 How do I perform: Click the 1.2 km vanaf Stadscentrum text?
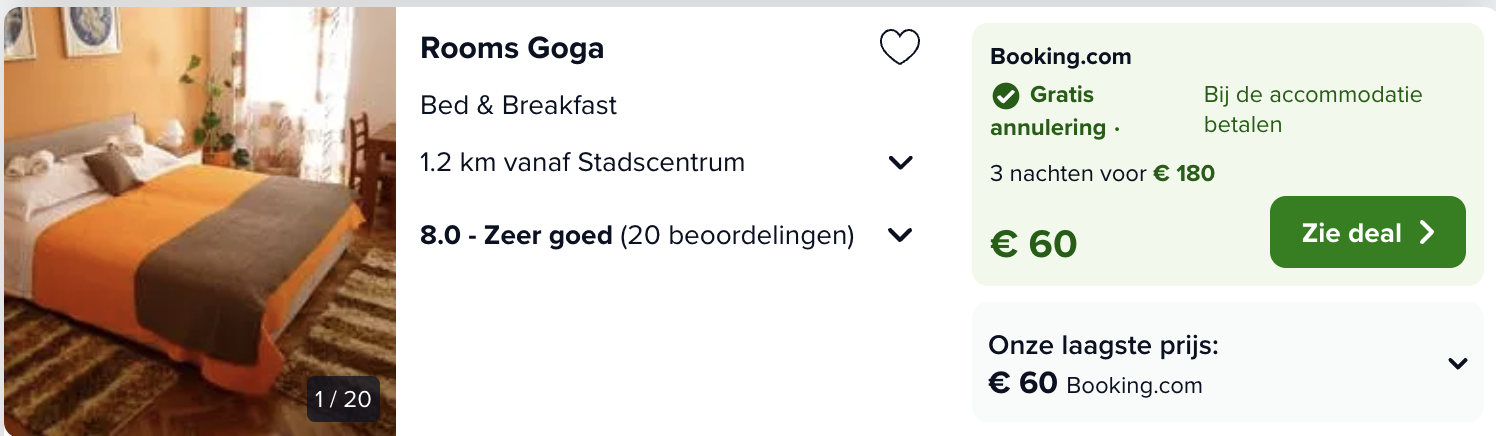[583, 162]
